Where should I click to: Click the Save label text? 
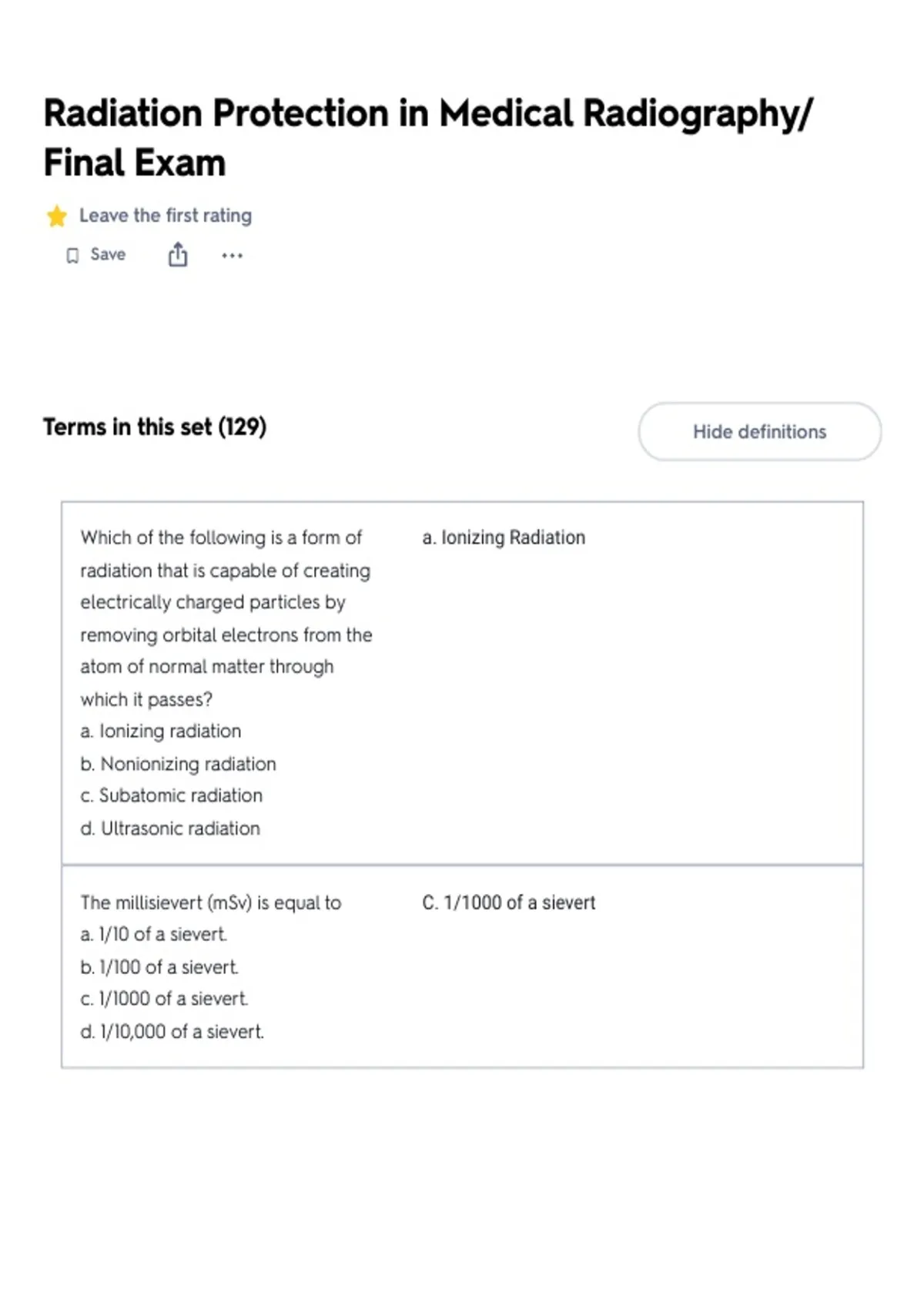click(108, 255)
